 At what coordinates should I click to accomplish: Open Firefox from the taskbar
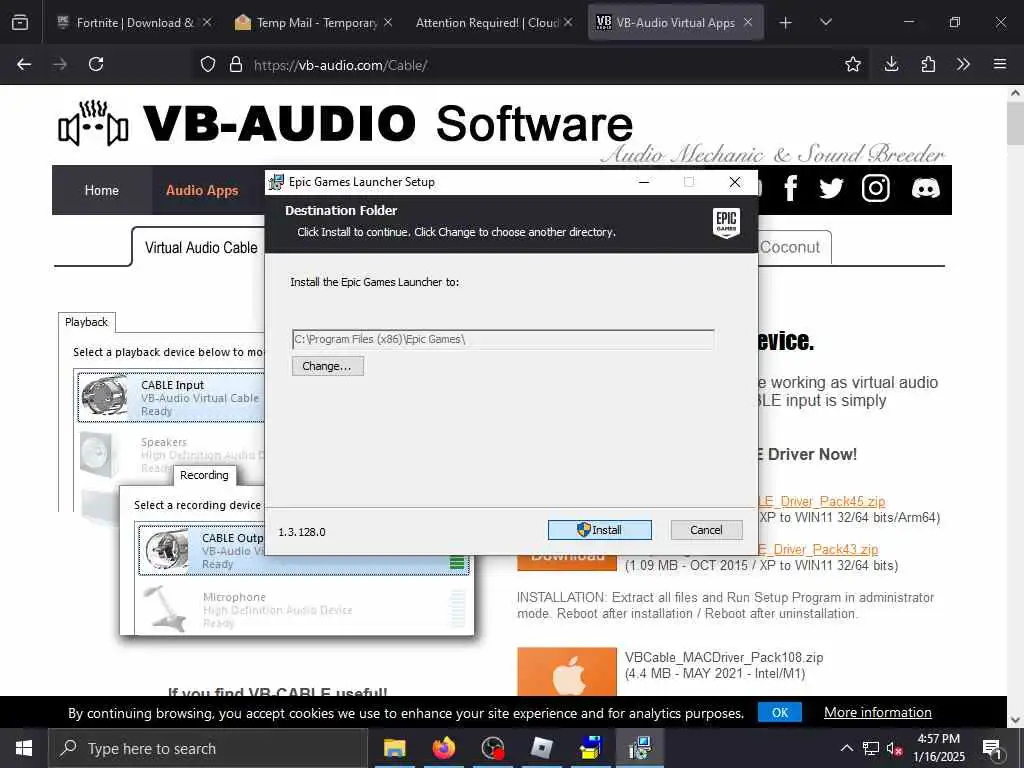(x=444, y=748)
